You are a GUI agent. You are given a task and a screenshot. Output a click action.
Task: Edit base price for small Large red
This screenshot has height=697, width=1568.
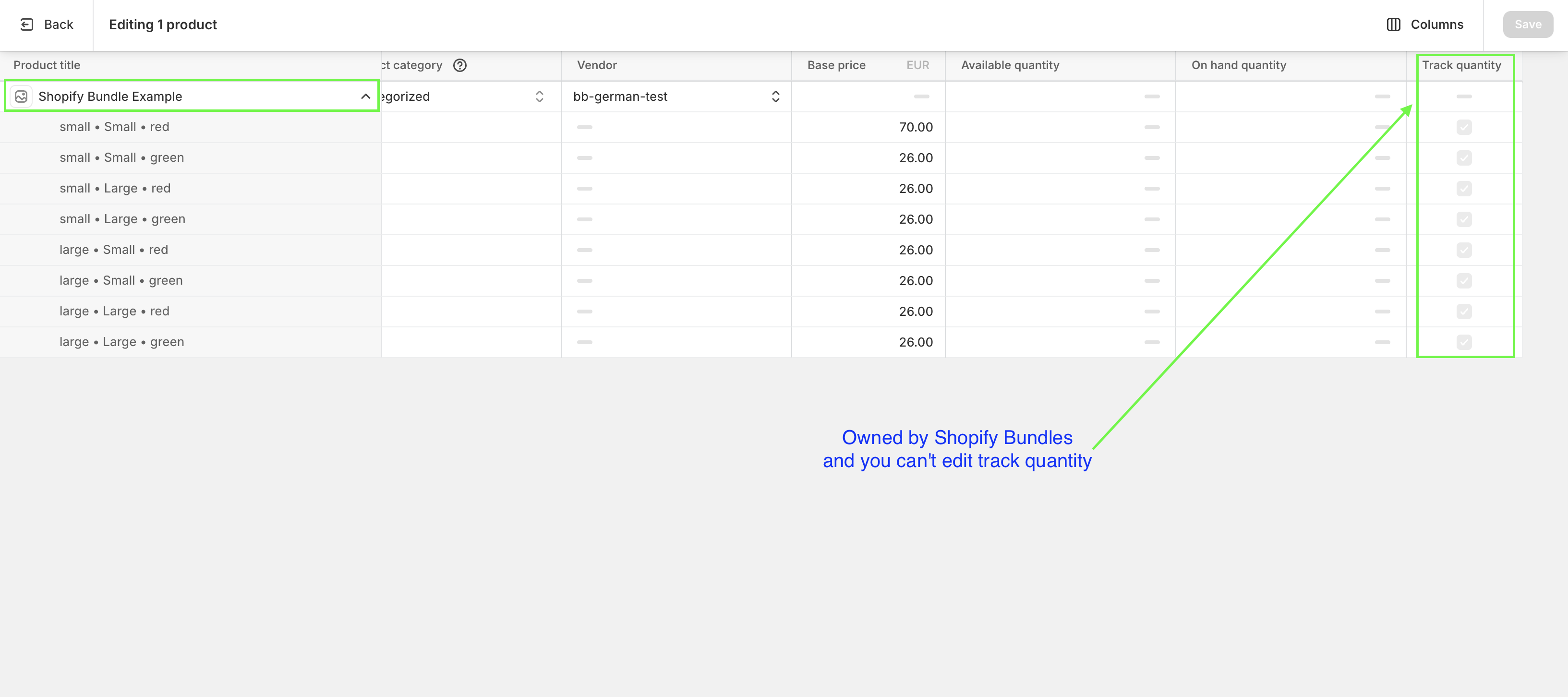(x=868, y=189)
